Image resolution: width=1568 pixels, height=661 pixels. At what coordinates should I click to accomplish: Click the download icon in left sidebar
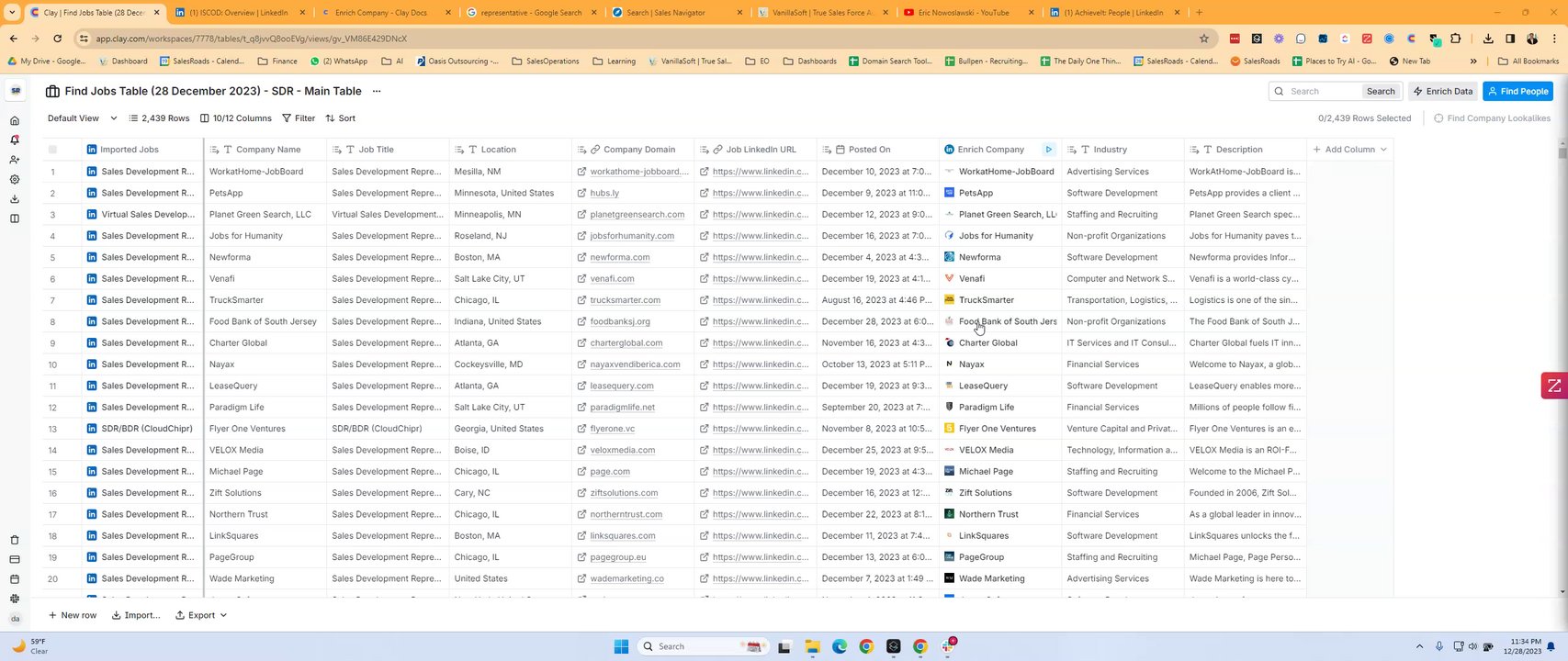pos(15,199)
